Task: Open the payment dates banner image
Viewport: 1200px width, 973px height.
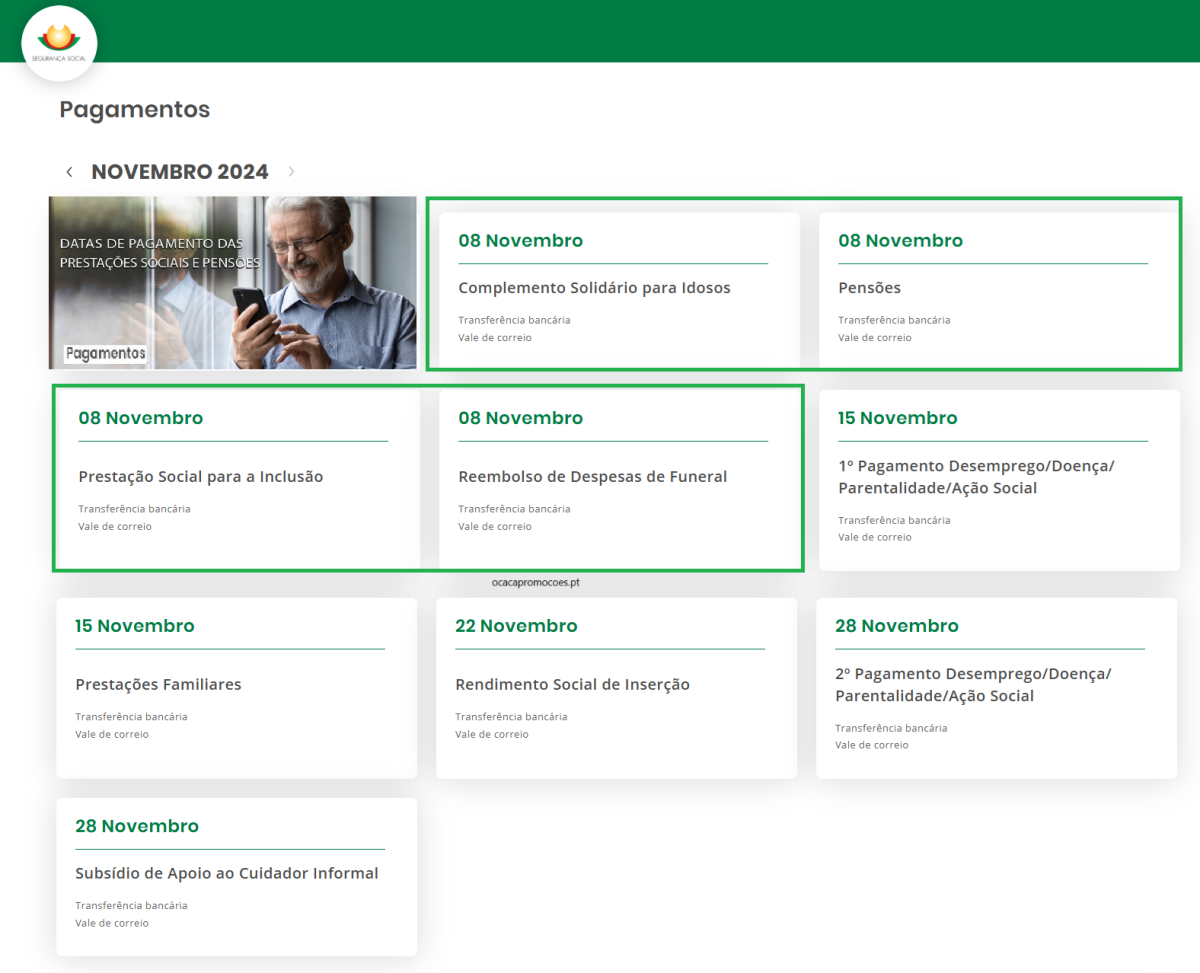Action: [233, 283]
